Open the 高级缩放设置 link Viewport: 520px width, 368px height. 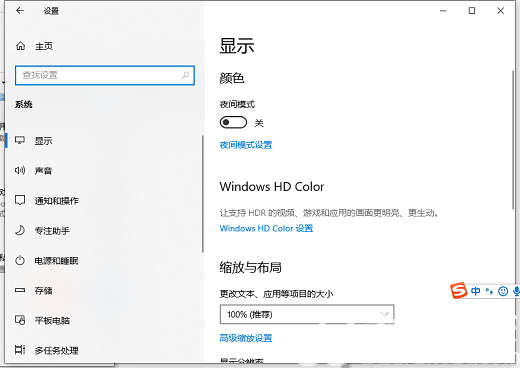coord(246,338)
